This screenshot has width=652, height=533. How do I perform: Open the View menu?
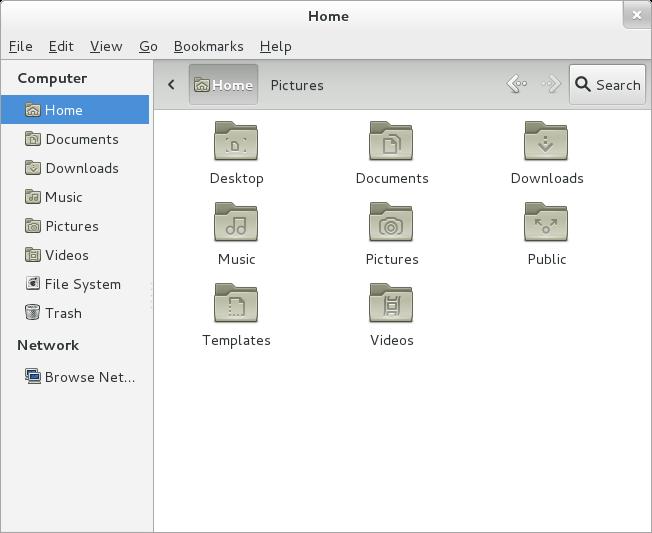(106, 46)
